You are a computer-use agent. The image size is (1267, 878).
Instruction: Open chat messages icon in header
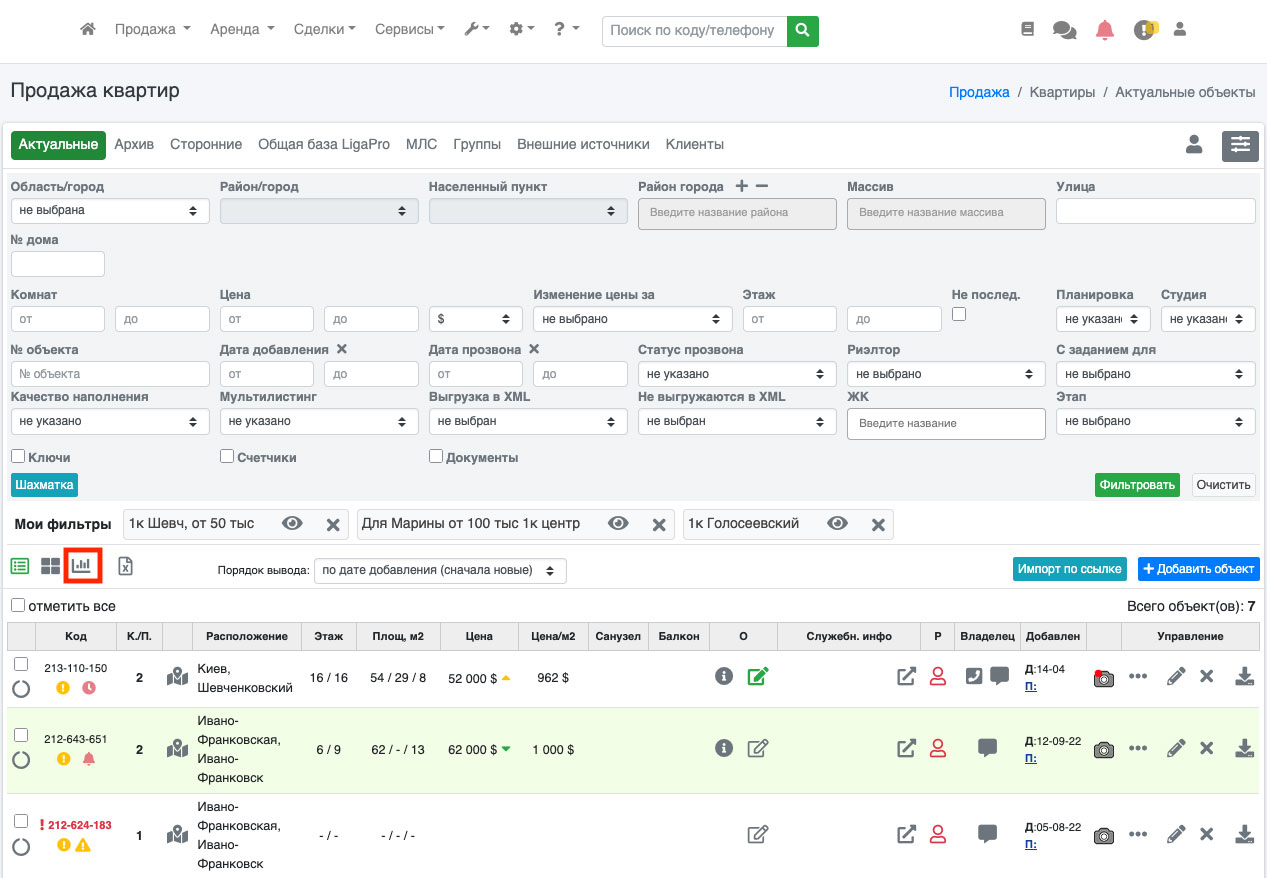(x=1064, y=30)
